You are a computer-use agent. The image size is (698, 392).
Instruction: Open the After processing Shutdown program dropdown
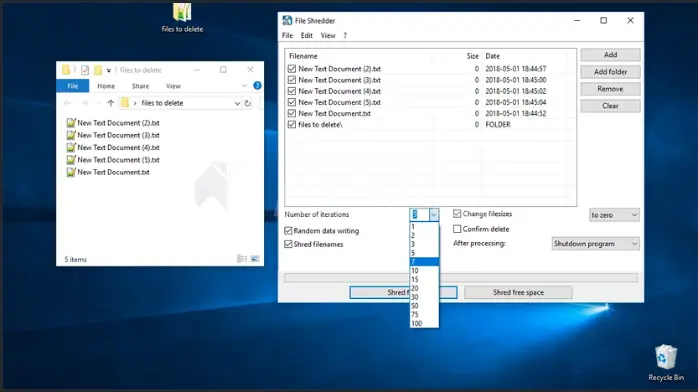pyautogui.click(x=595, y=244)
